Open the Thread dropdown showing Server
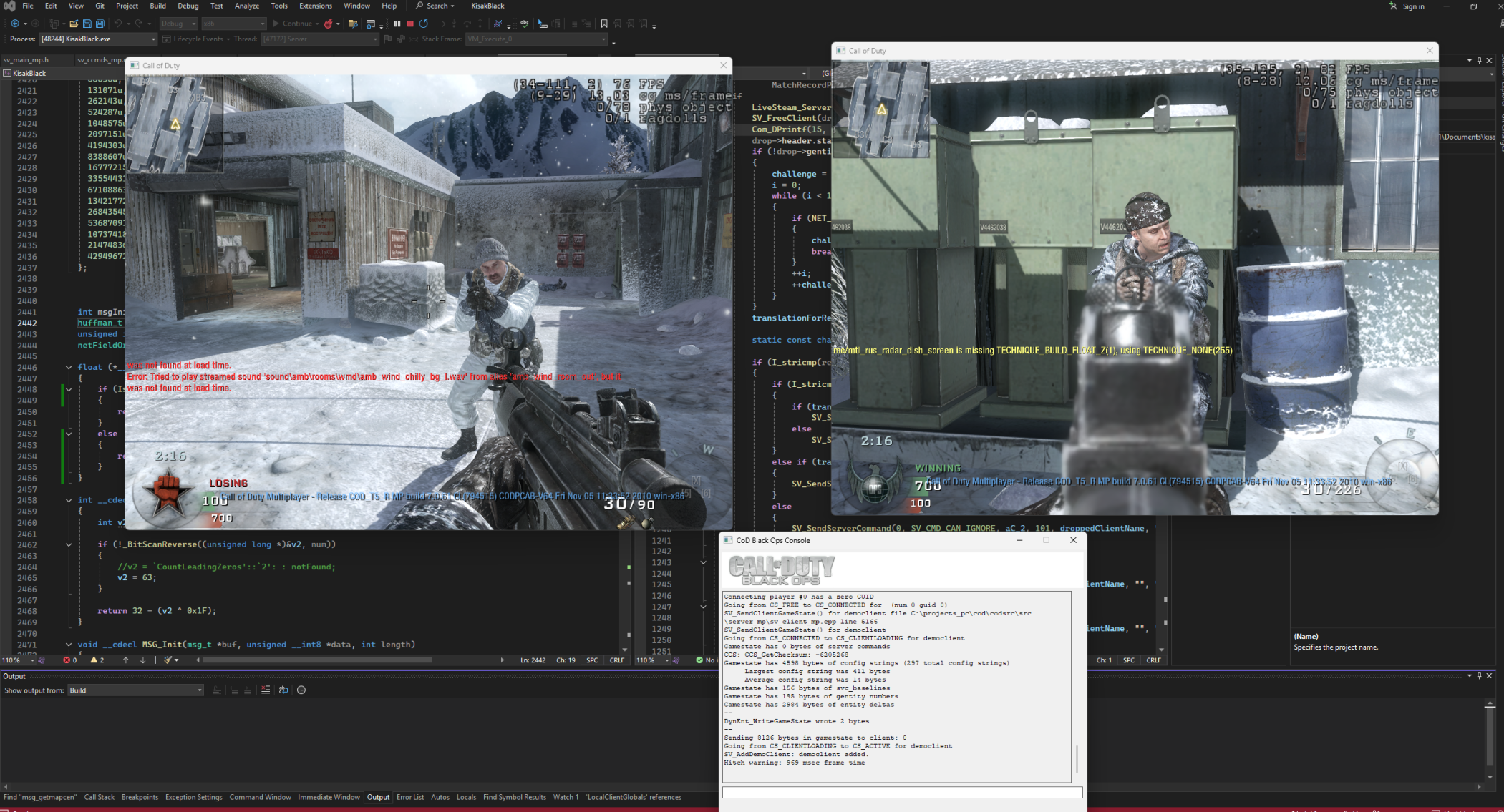 319,39
